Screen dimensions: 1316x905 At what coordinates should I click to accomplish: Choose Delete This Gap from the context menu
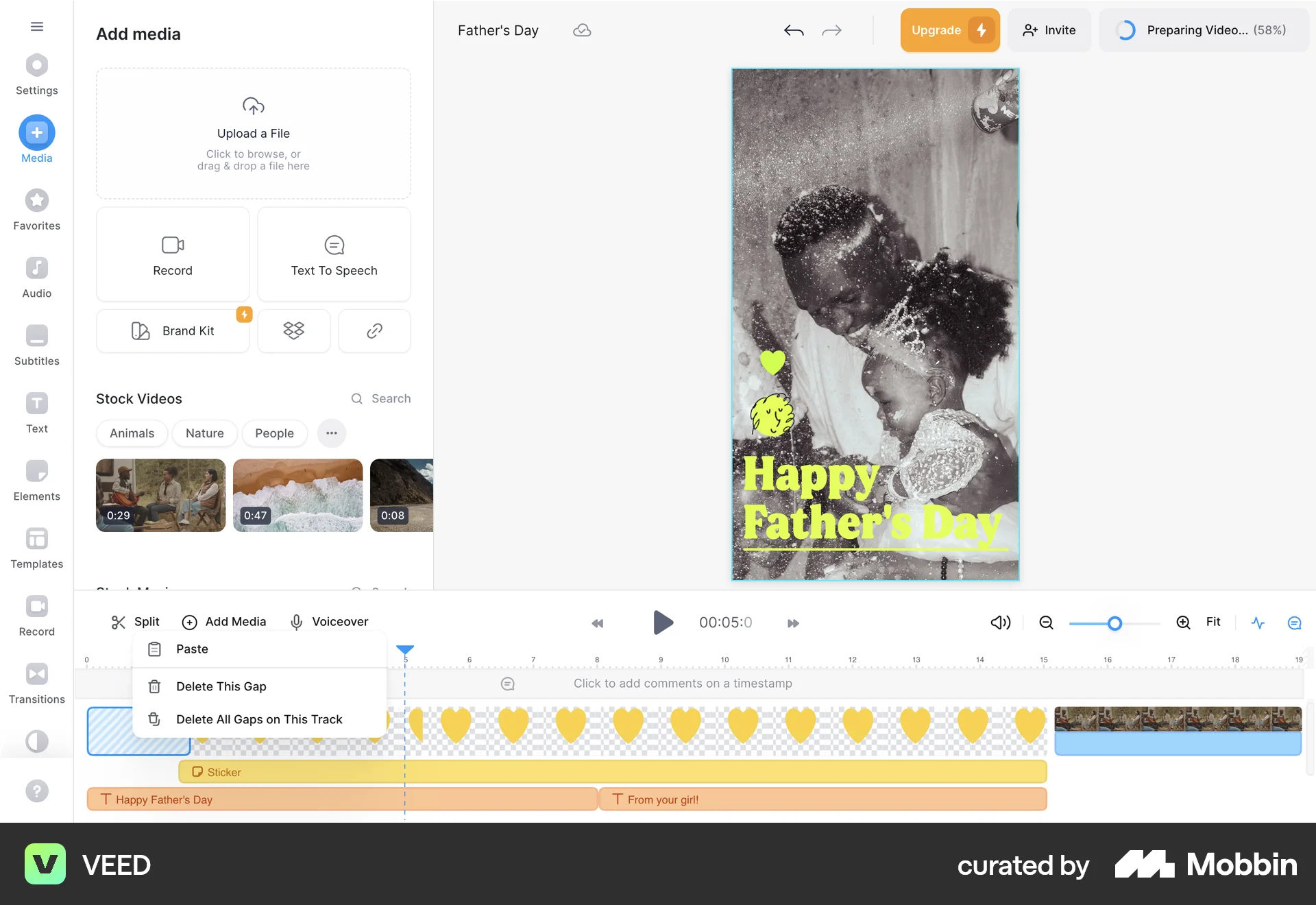tap(221, 686)
